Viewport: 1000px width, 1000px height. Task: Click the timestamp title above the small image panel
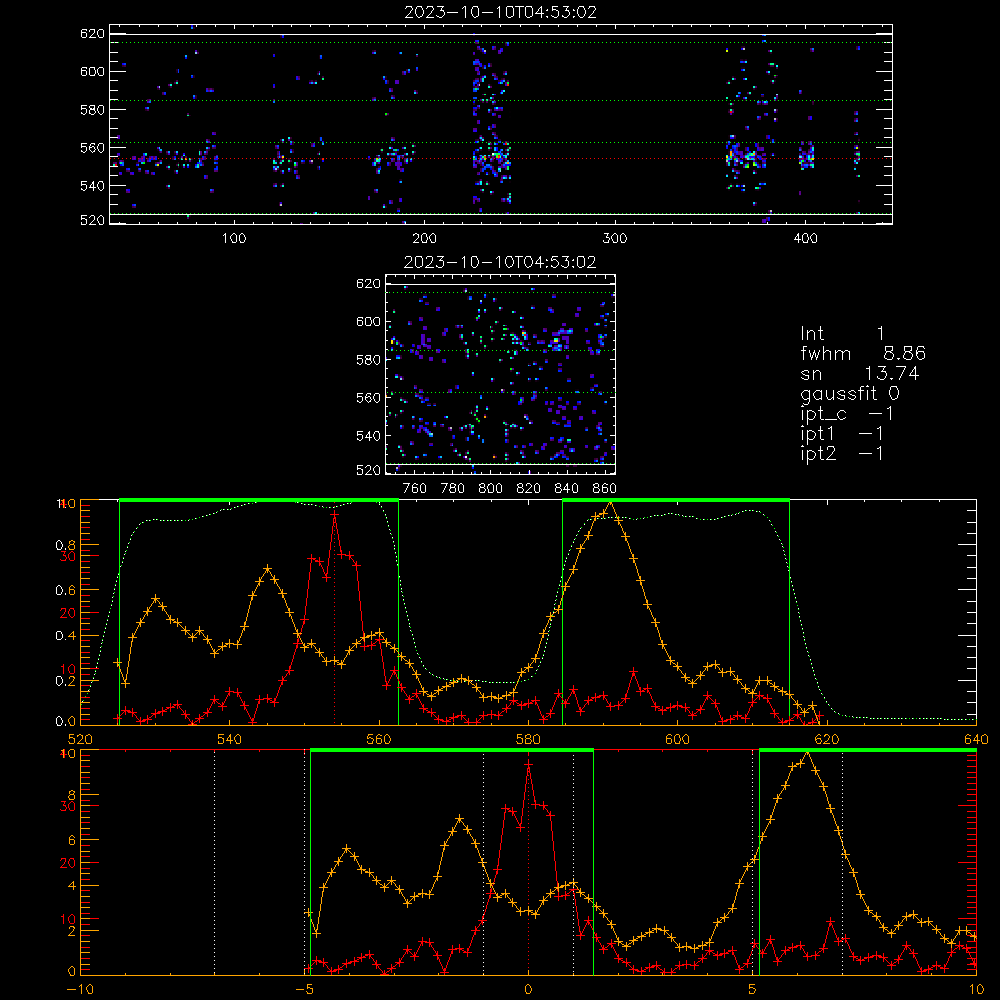pos(500,262)
